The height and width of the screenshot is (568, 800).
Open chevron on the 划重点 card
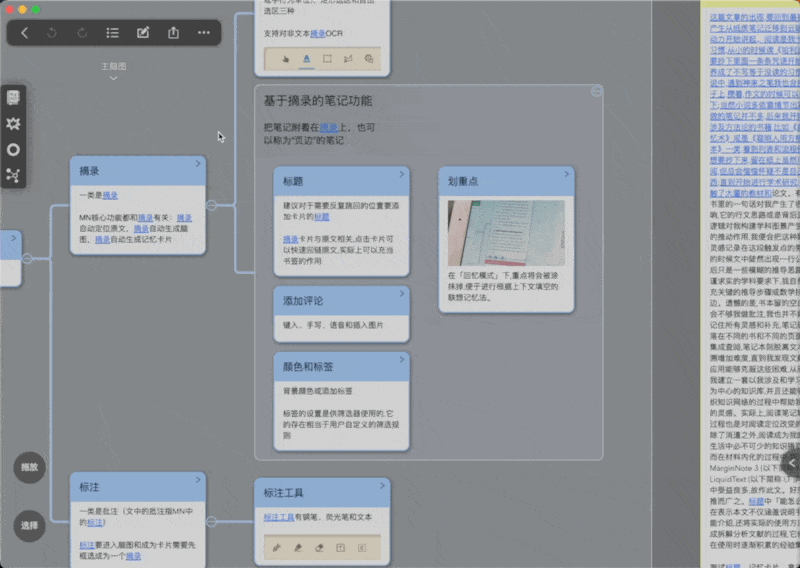tap(566, 174)
